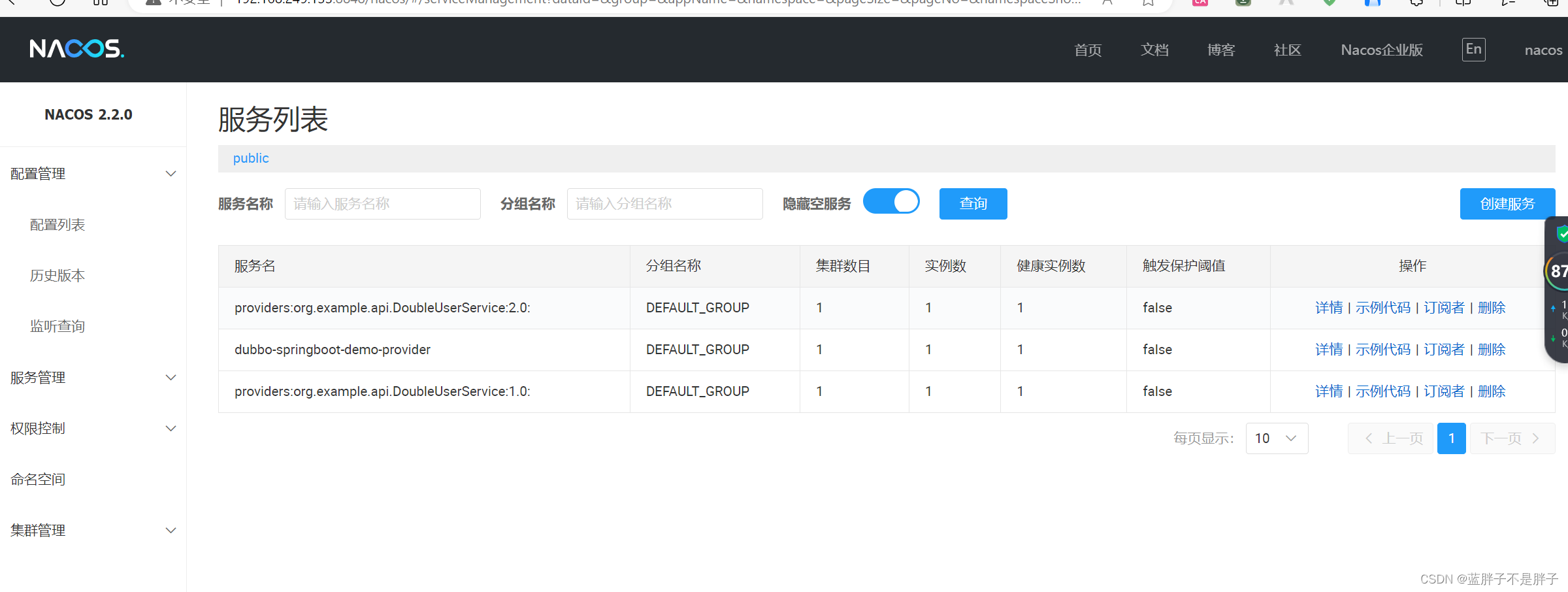Open 配置列表 in the sidebar

point(57,225)
